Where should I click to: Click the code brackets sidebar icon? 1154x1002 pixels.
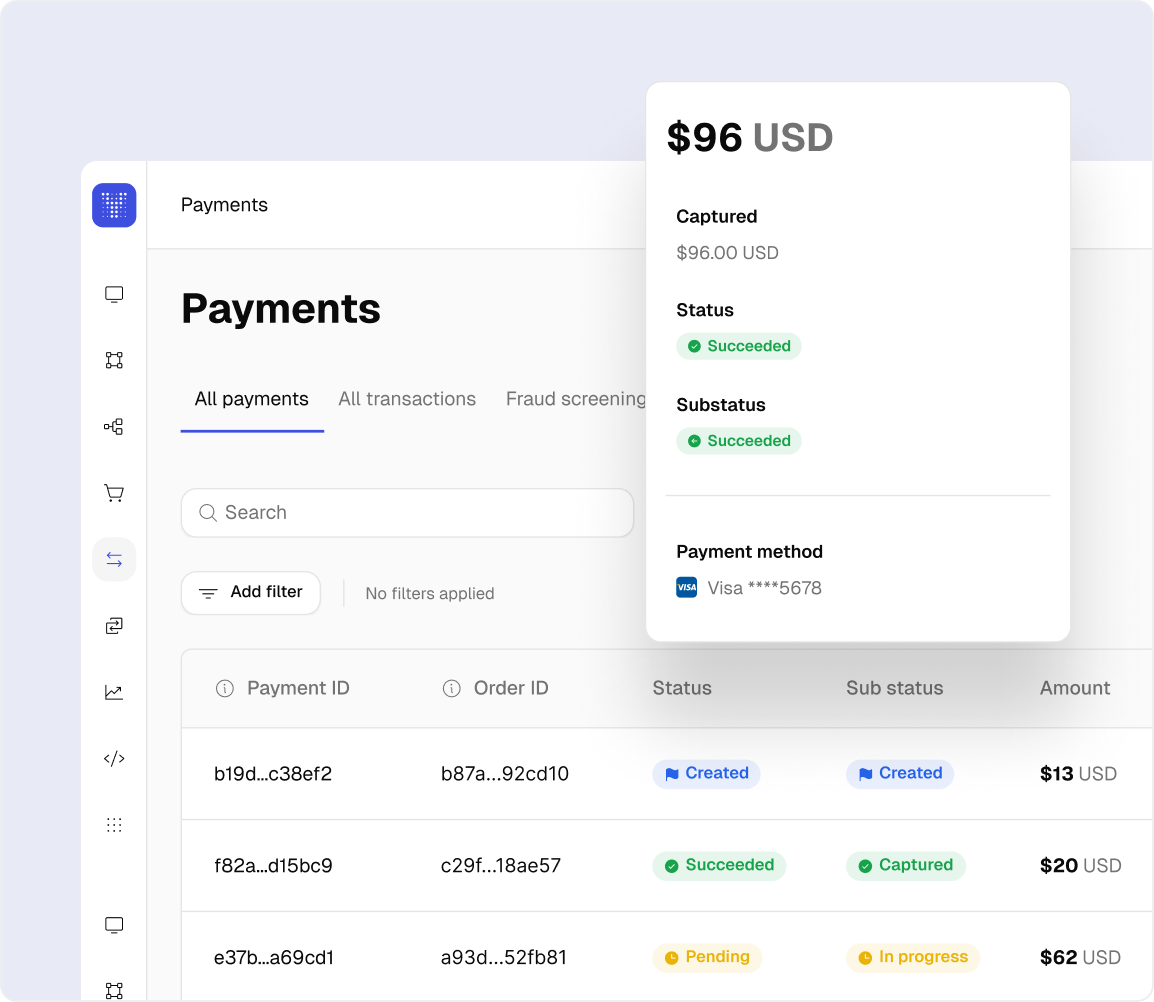(x=114, y=759)
